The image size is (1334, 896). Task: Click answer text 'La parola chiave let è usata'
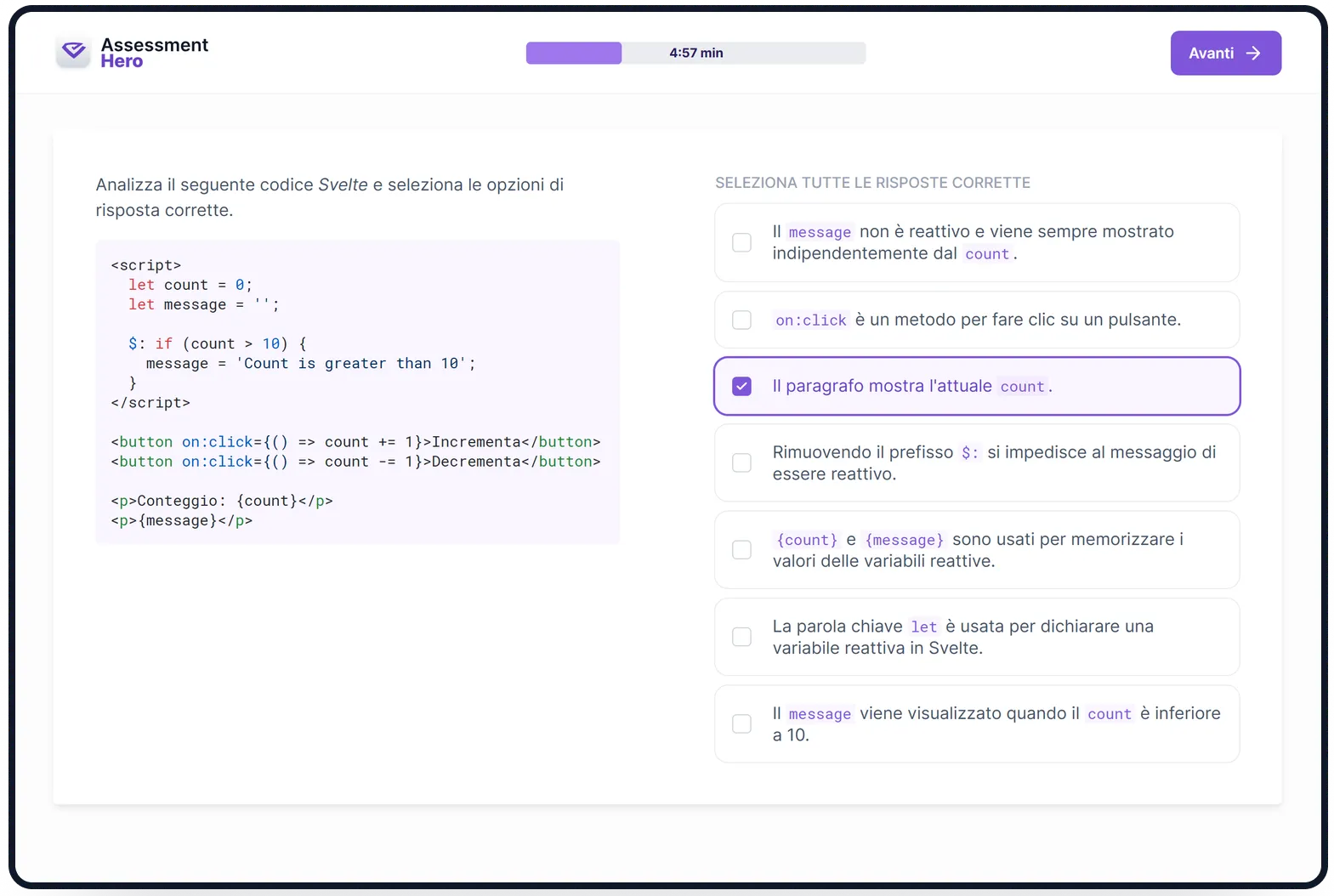click(x=963, y=637)
